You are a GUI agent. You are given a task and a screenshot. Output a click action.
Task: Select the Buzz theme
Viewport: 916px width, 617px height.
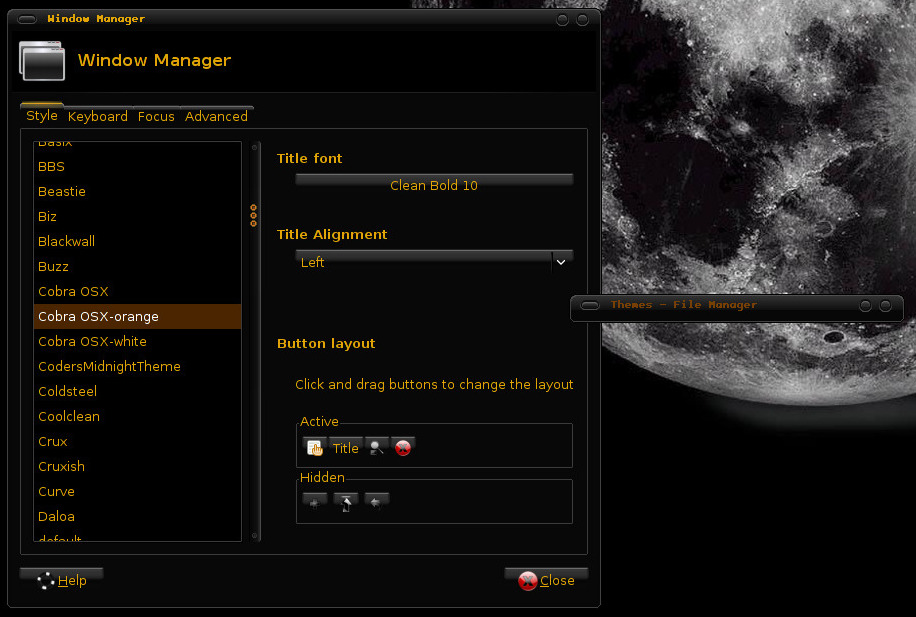coord(137,266)
